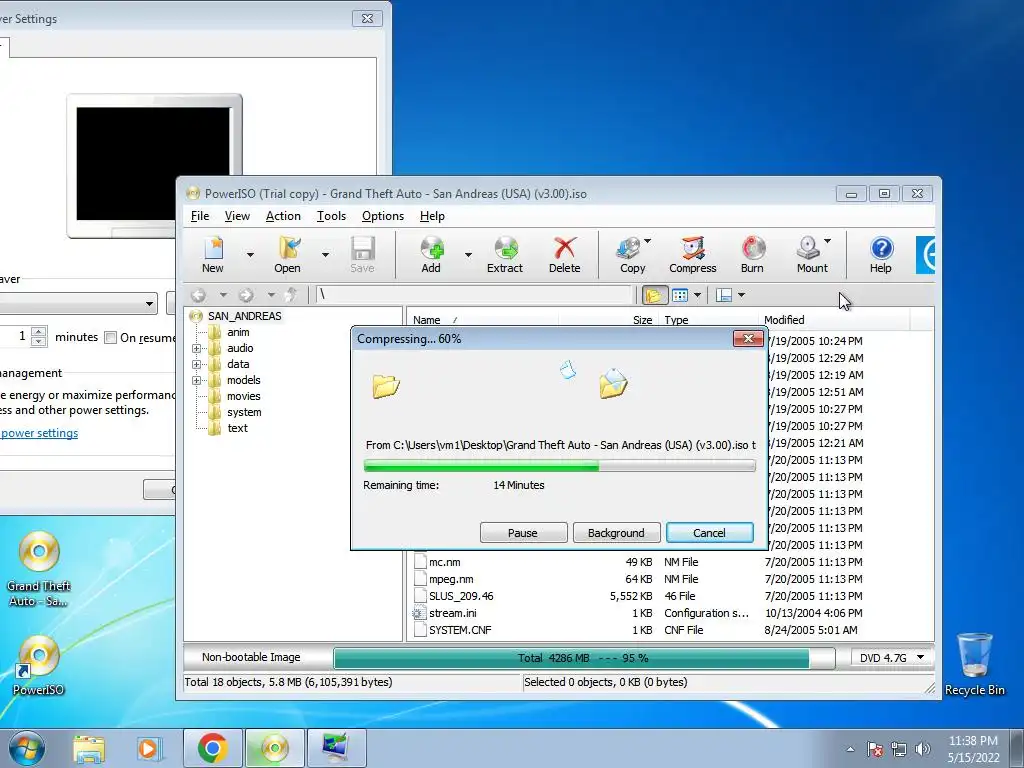Click the network icon in the system tray
1024x768 pixels.
pyautogui.click(x=899, y=749)
